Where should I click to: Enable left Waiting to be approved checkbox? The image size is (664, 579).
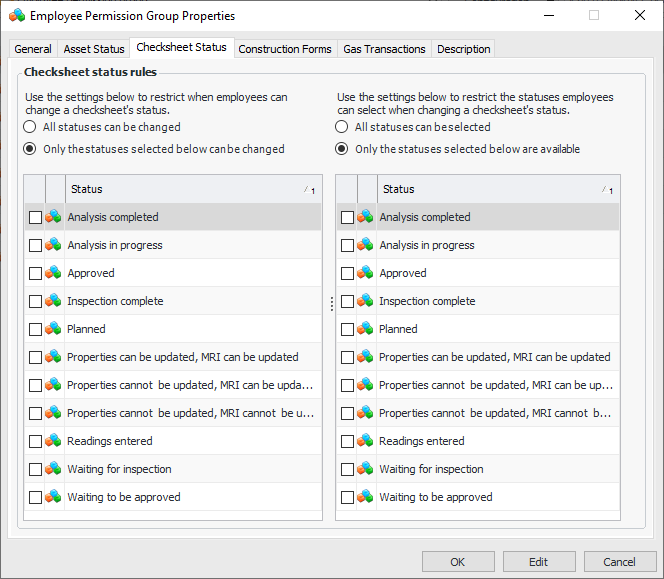(35, 497)
